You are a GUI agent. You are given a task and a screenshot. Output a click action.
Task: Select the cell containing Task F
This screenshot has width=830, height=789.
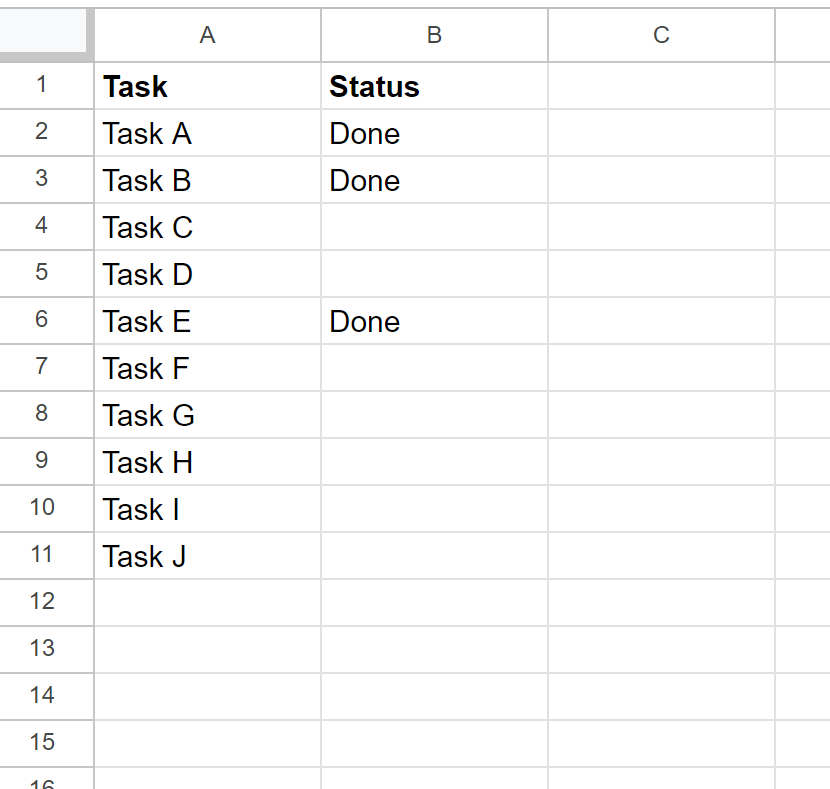(206, 368)
